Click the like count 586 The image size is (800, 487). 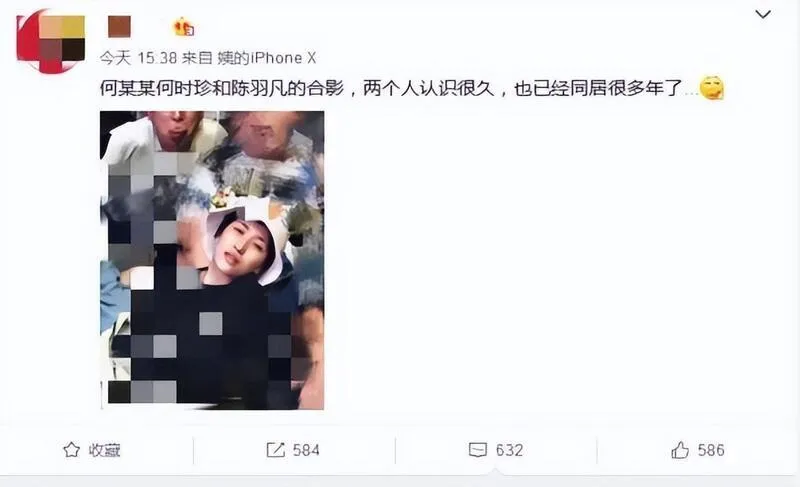[x=711, y=450]
